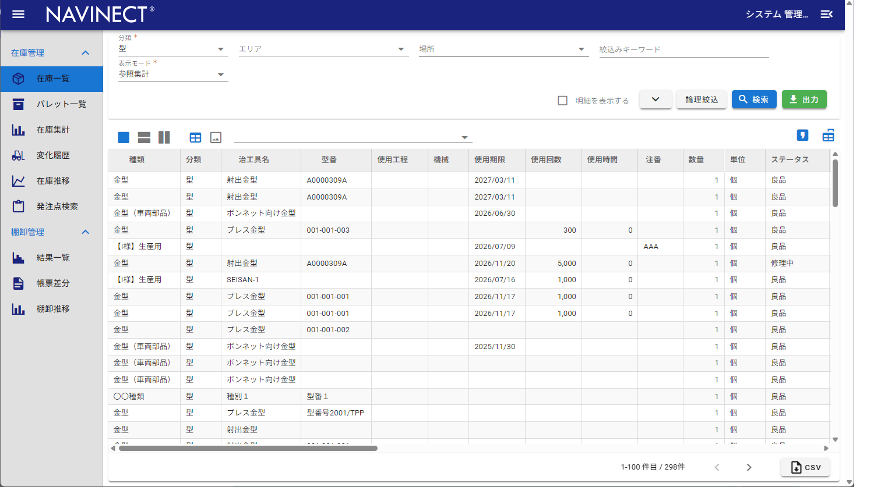The width and height of the screenshot is (882, 488).
Task: Open the hamburger navigation menu
Action: 18,14
